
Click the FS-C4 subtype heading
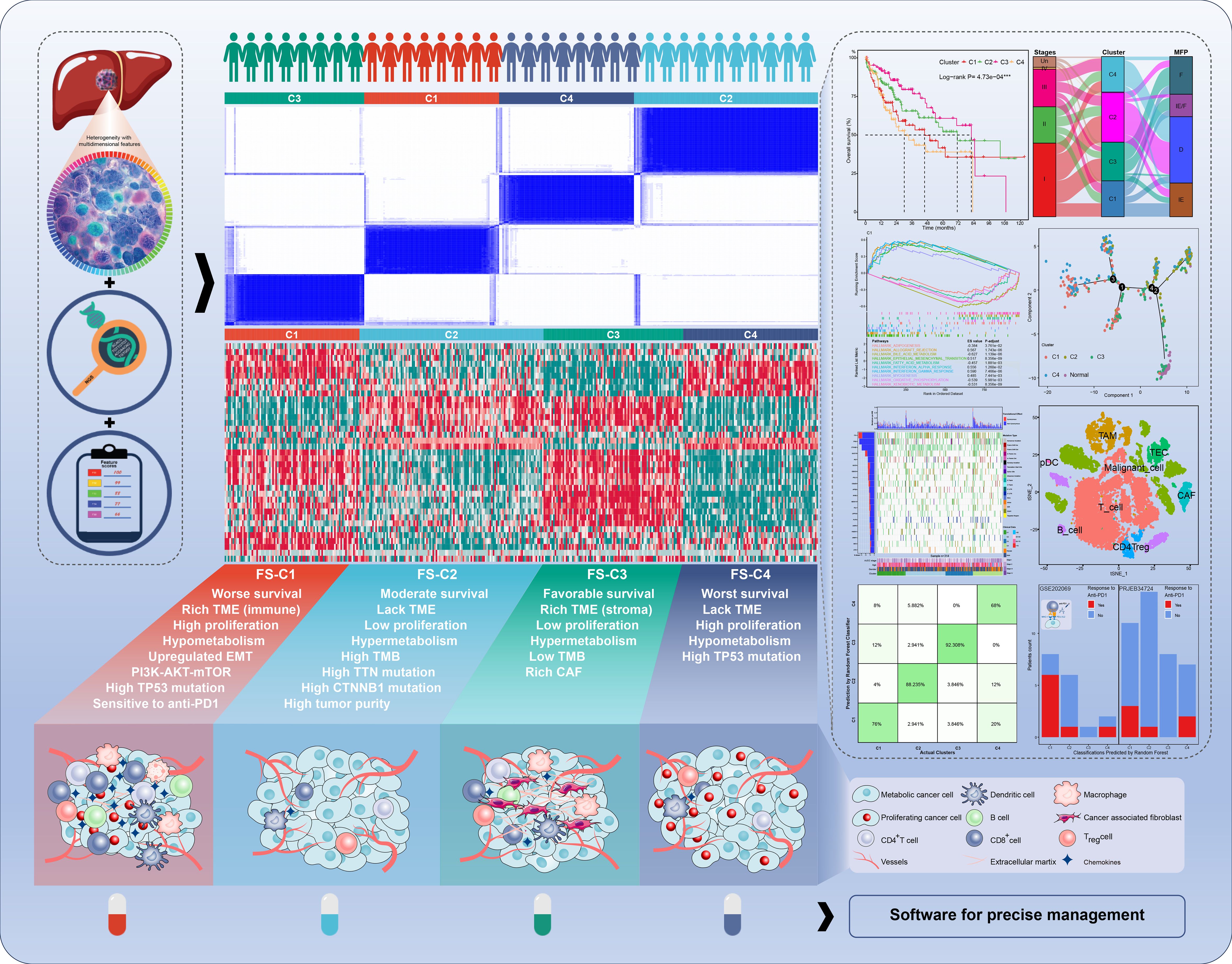tap(750, 575)
